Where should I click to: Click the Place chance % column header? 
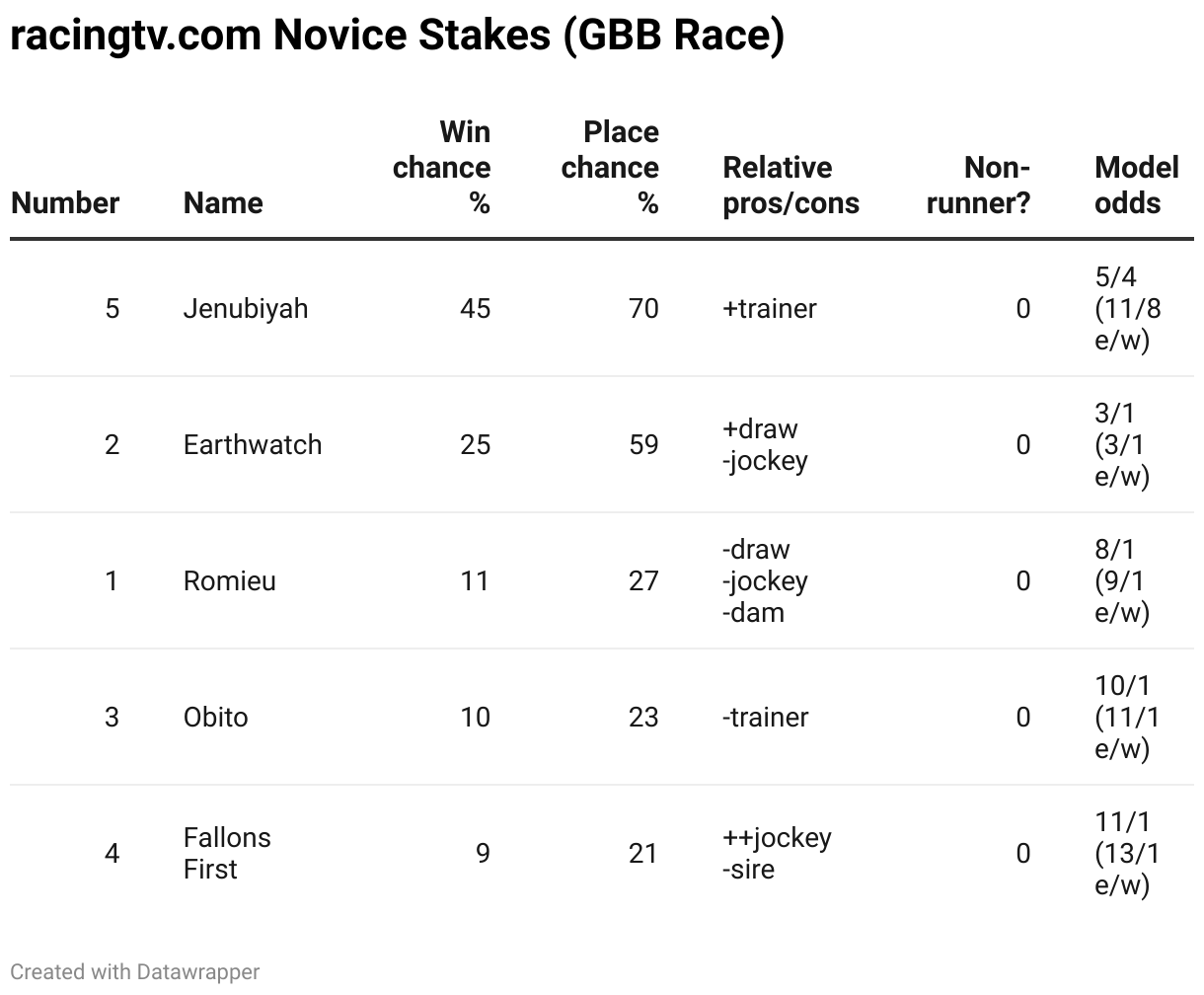pos(610,167)
